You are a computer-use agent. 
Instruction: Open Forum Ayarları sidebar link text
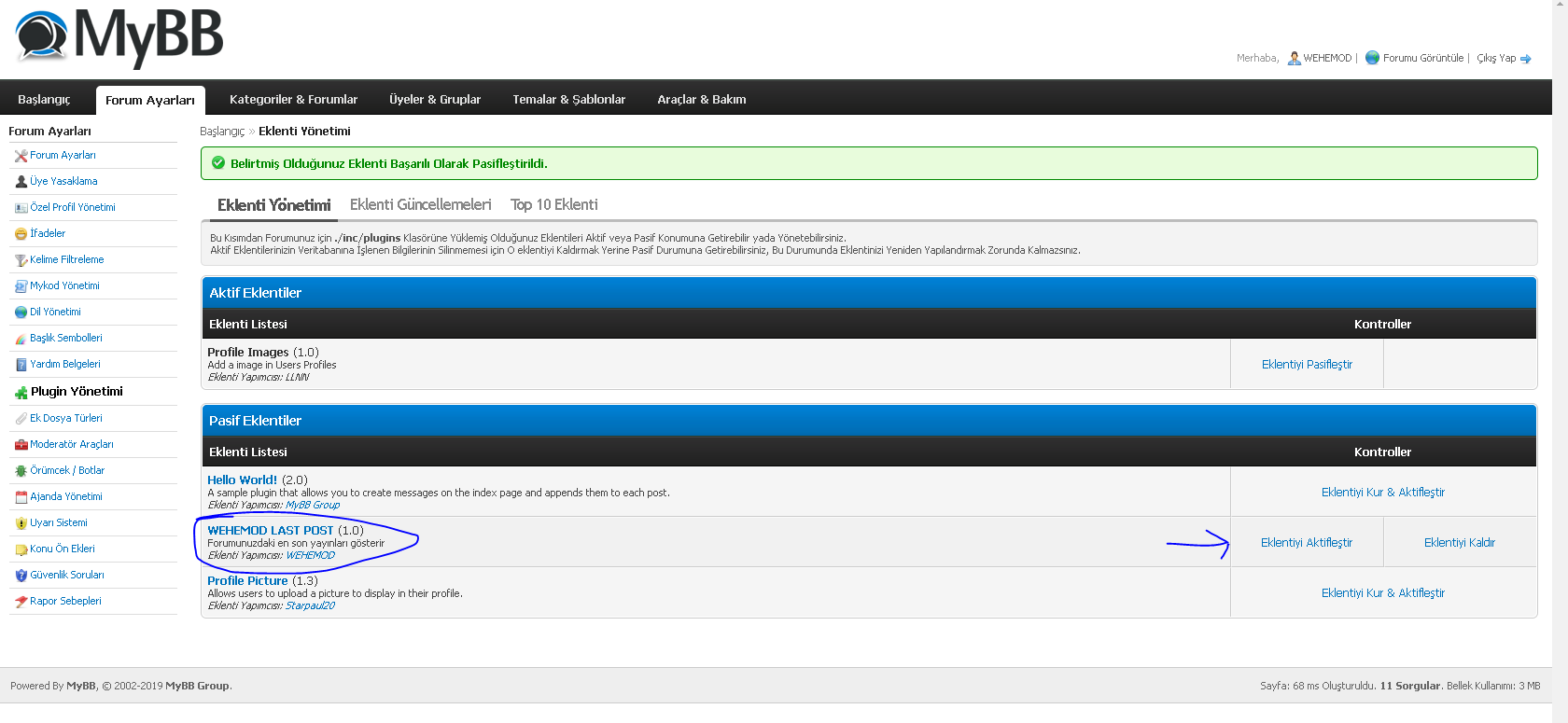[63, 156]
